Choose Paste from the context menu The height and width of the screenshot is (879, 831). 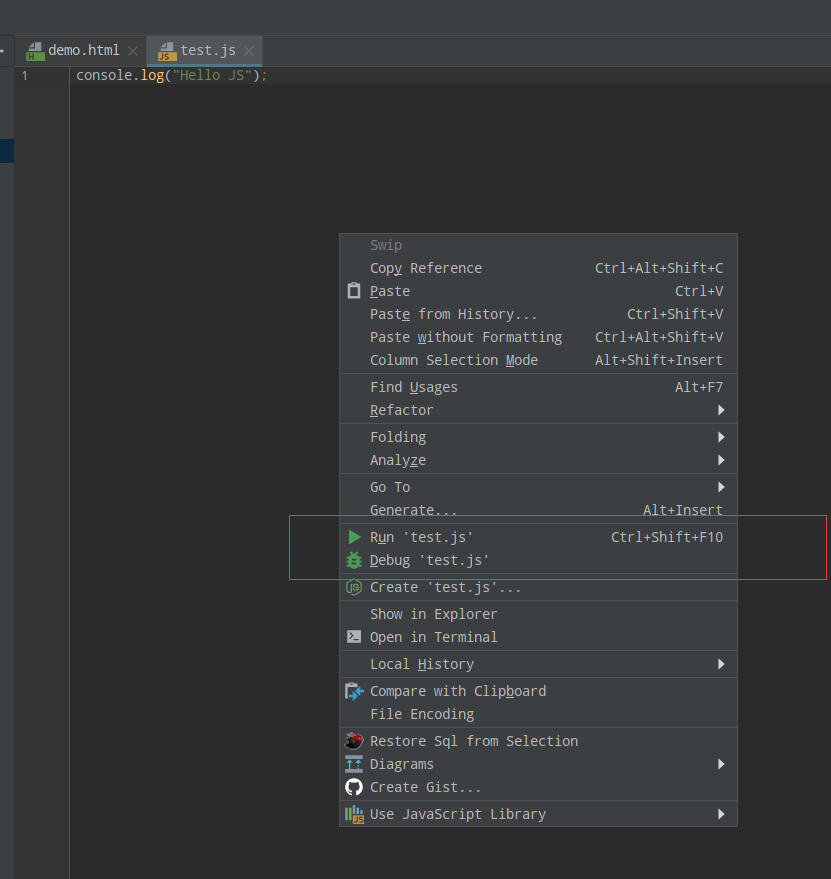(x=538, y=291)
